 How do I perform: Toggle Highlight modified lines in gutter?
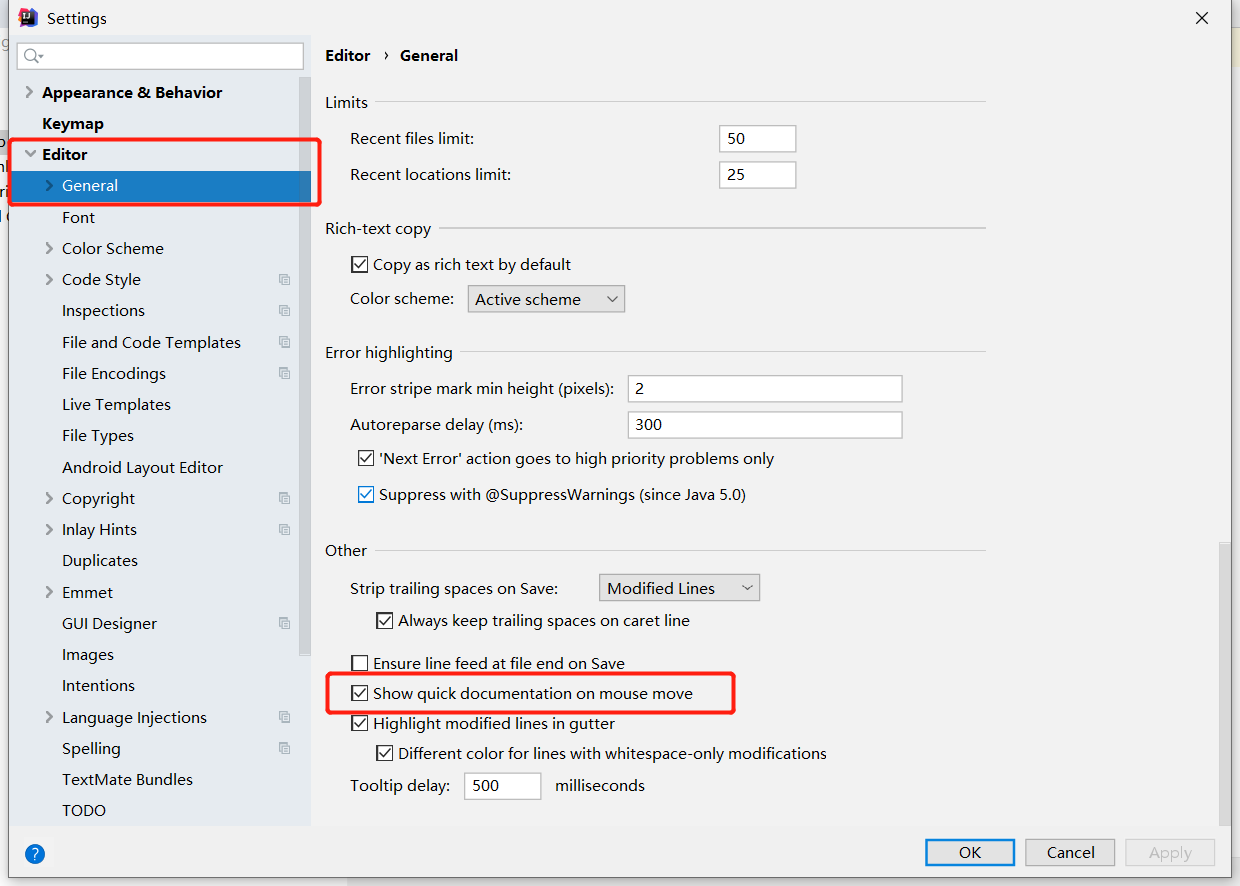[x=360, y=723]
